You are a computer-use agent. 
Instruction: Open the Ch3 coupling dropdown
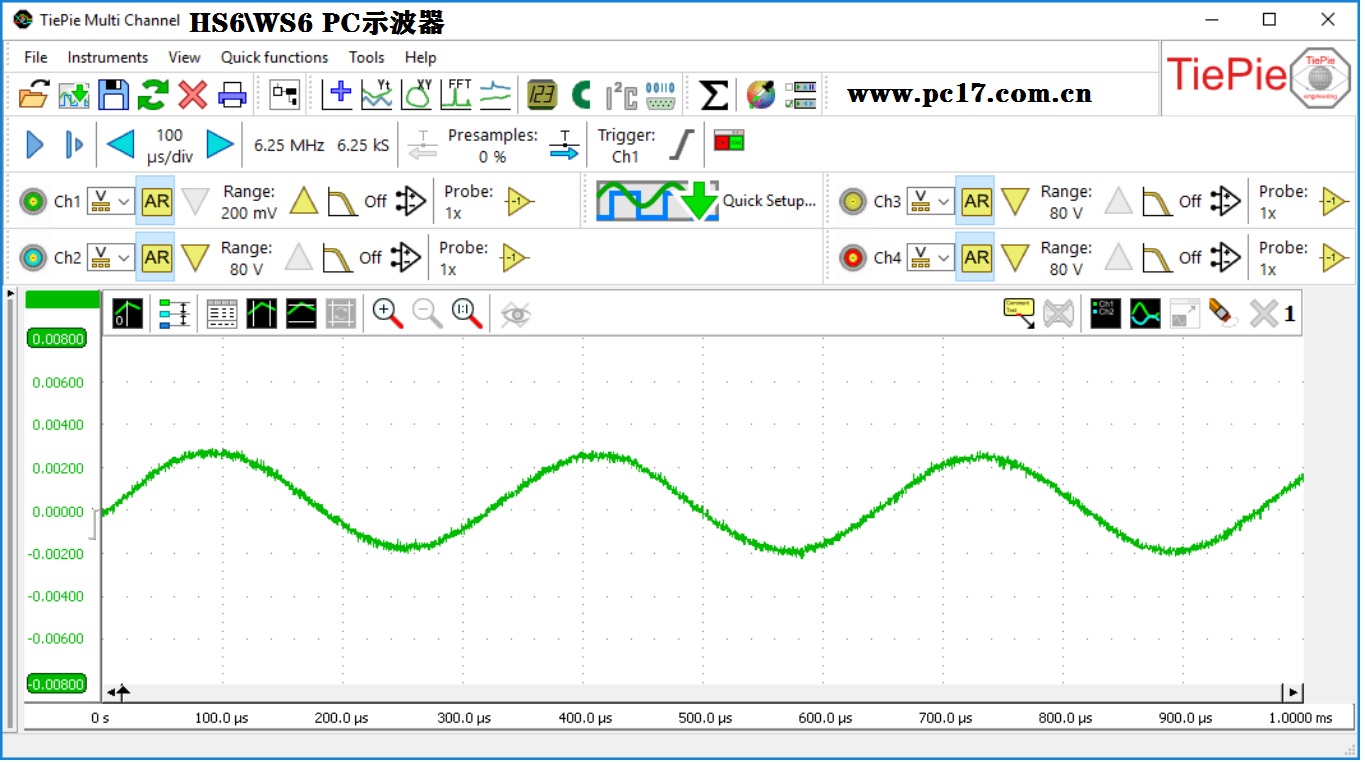point(930,201)
